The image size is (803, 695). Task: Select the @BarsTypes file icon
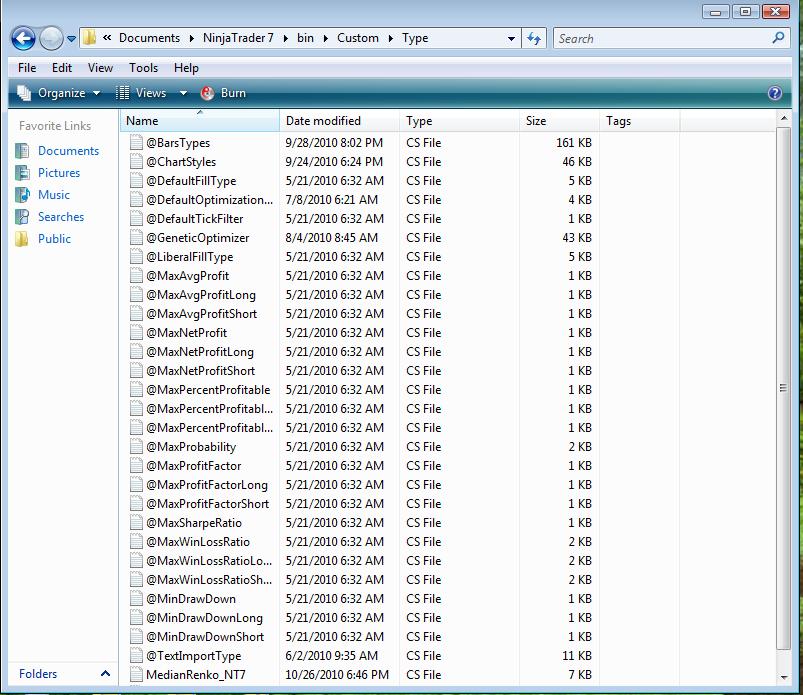click(136, 142)
